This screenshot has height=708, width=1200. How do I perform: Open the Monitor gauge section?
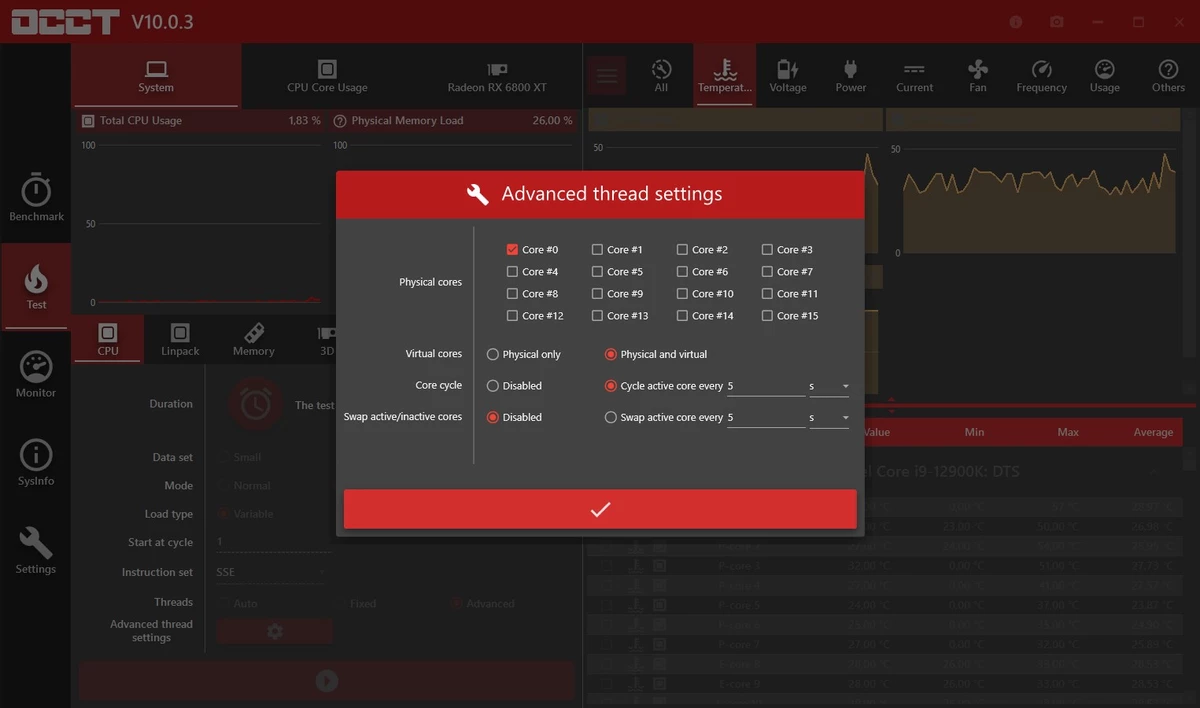pyautogui.click(x=36, y=374)
